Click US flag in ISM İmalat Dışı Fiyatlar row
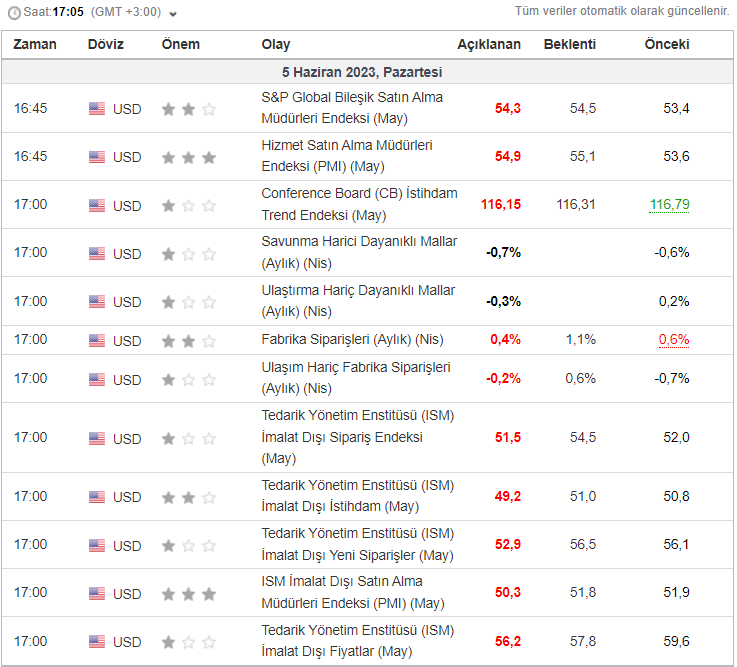 97,642
